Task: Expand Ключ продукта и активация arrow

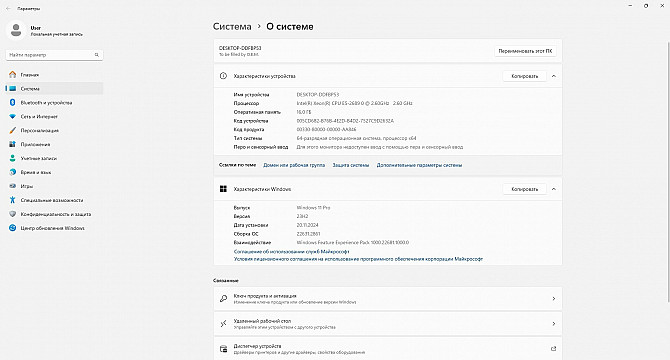Action: coord(554,299)
